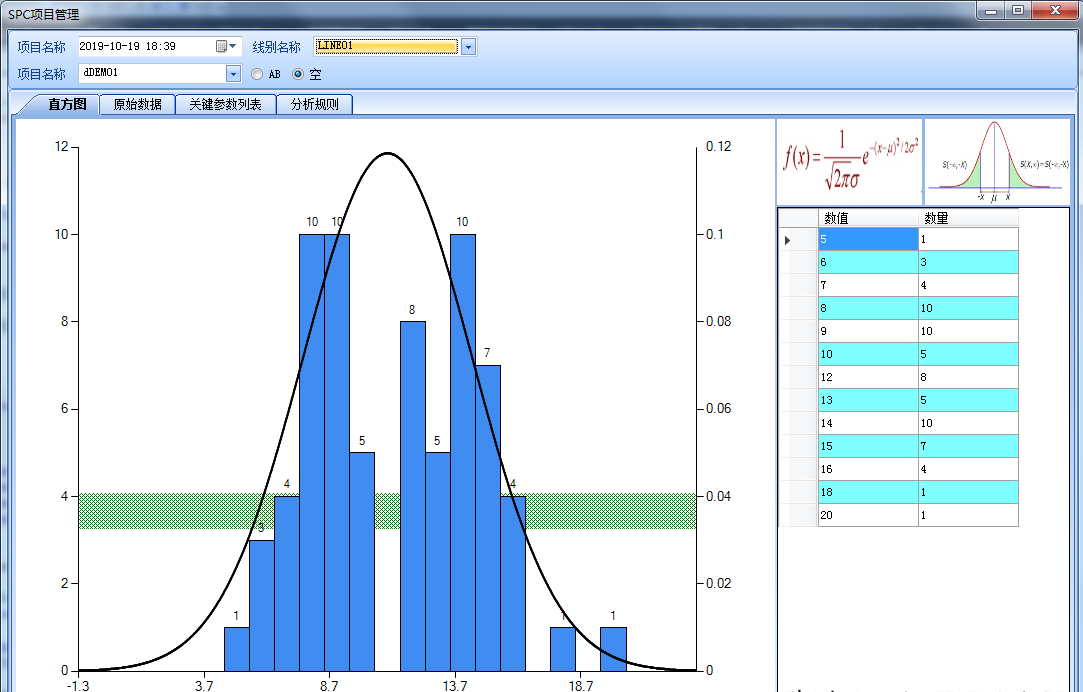Click the row indicator arrow in grid
1083x692 pixels.
788,240
